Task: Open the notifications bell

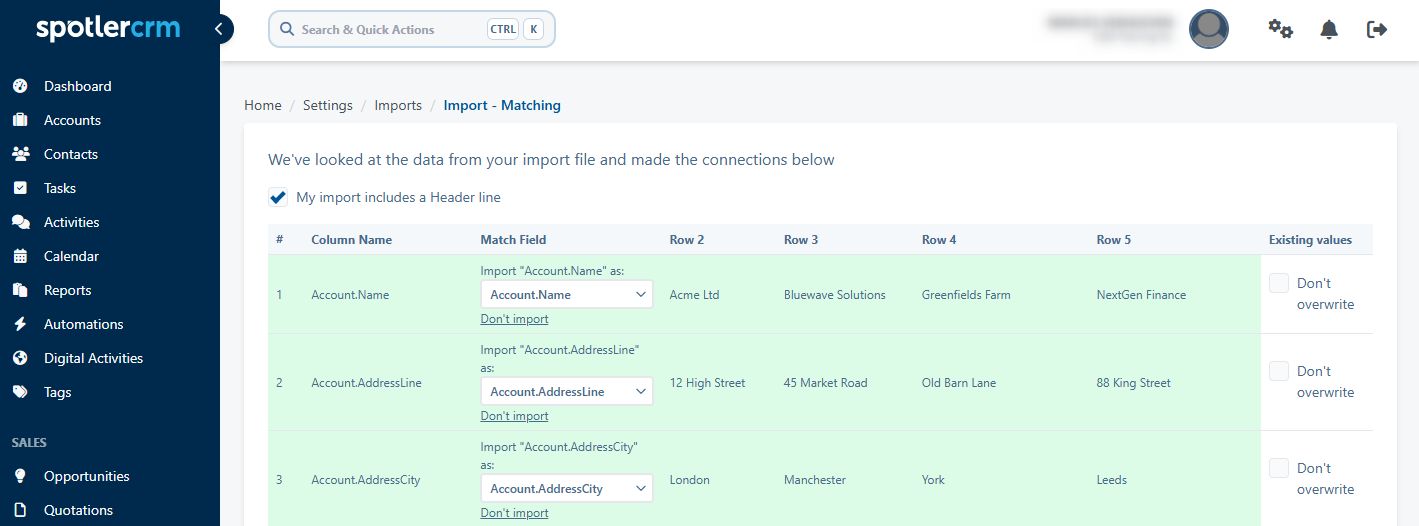Action: [x=1329, y=29]
